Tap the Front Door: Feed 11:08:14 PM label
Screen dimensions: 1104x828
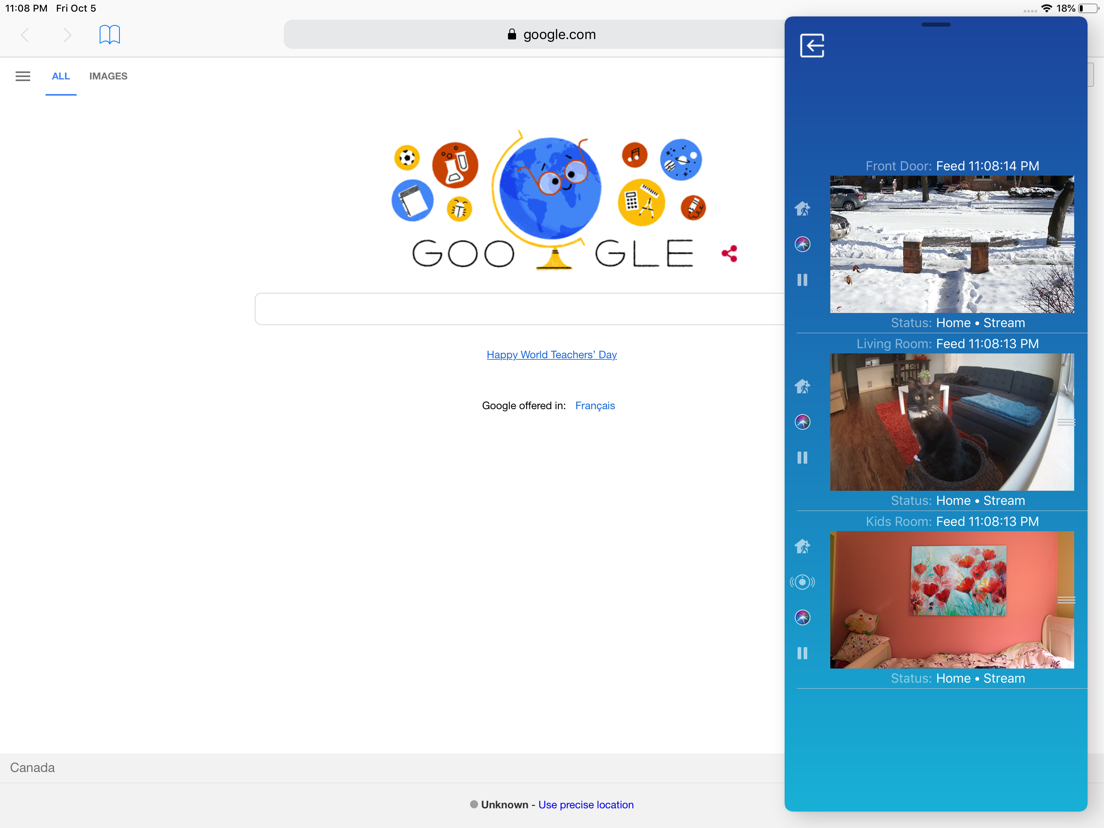tap(952, 166)
